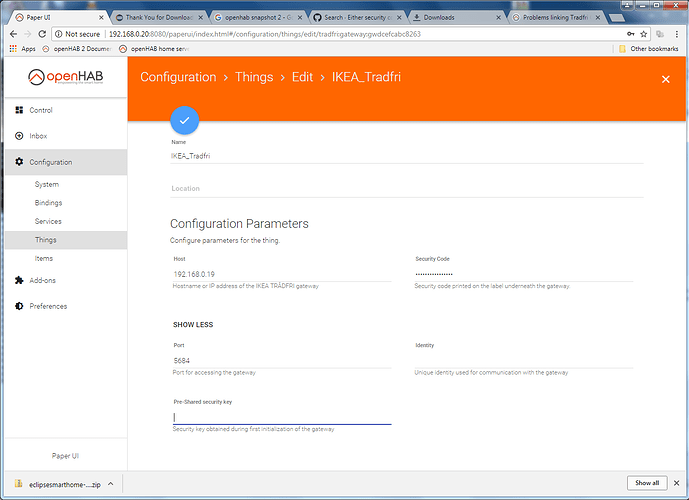Click the Not secure site info icon
Viewport: 689px width, 500px height.
click(58, 34)
